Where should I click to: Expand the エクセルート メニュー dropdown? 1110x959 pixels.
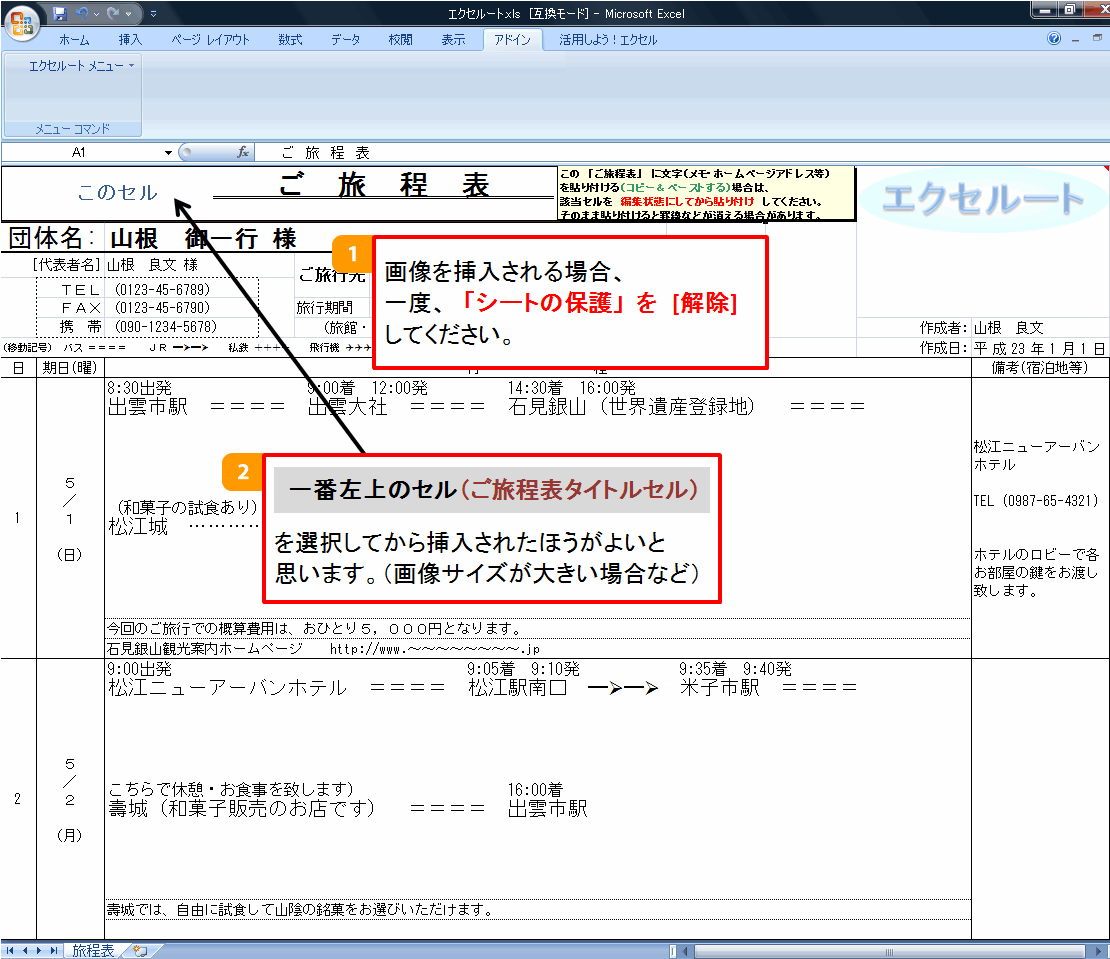tap(81, 66)
